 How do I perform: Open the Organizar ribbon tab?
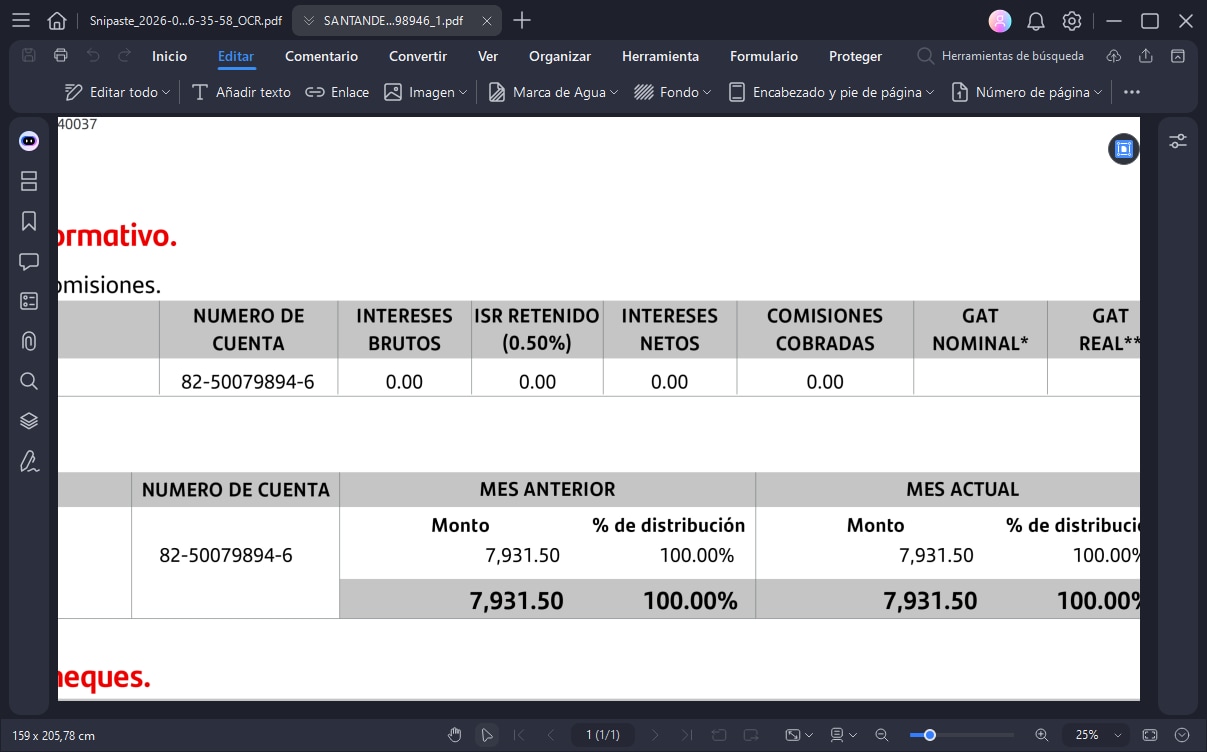pos(560,56)
